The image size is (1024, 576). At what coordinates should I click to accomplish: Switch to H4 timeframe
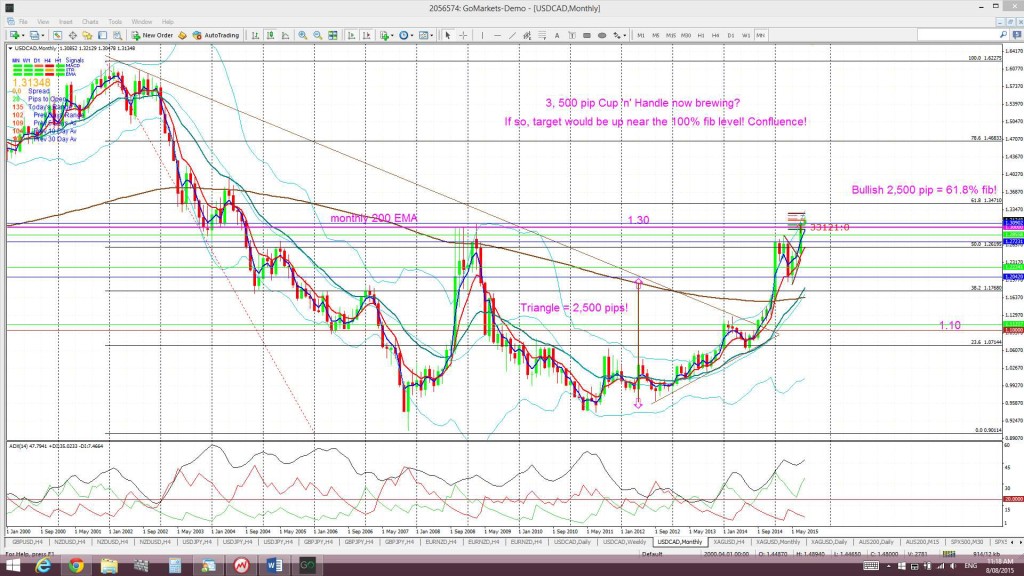click(x=716, y=35)
